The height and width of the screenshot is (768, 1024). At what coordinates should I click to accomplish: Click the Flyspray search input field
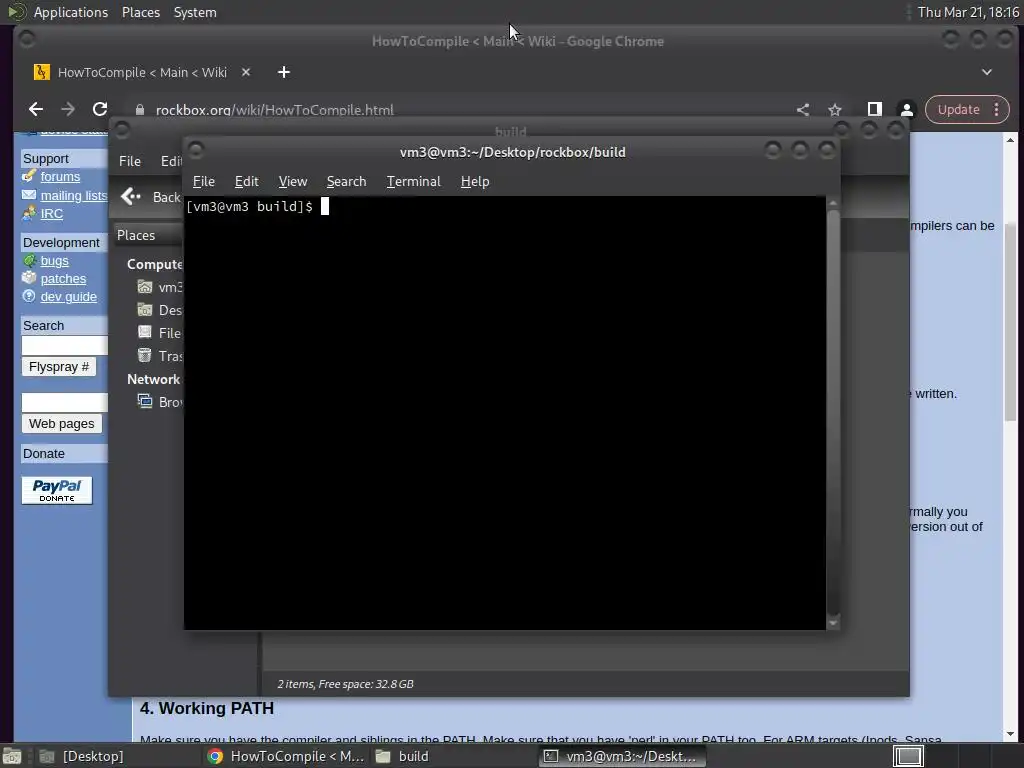tap(64, 345)
